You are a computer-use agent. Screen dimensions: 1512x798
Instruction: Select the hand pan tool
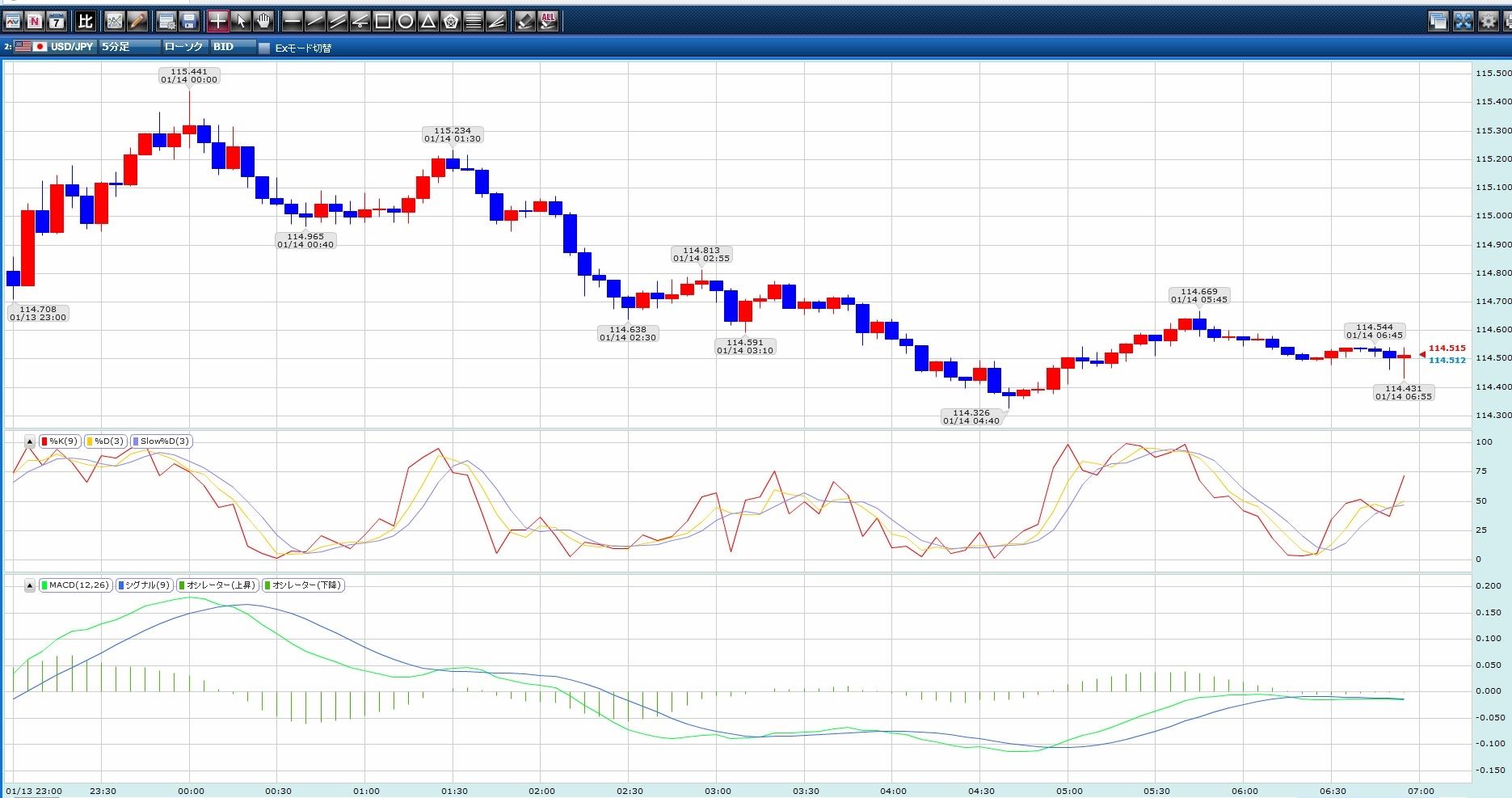(x=263, y=21)
